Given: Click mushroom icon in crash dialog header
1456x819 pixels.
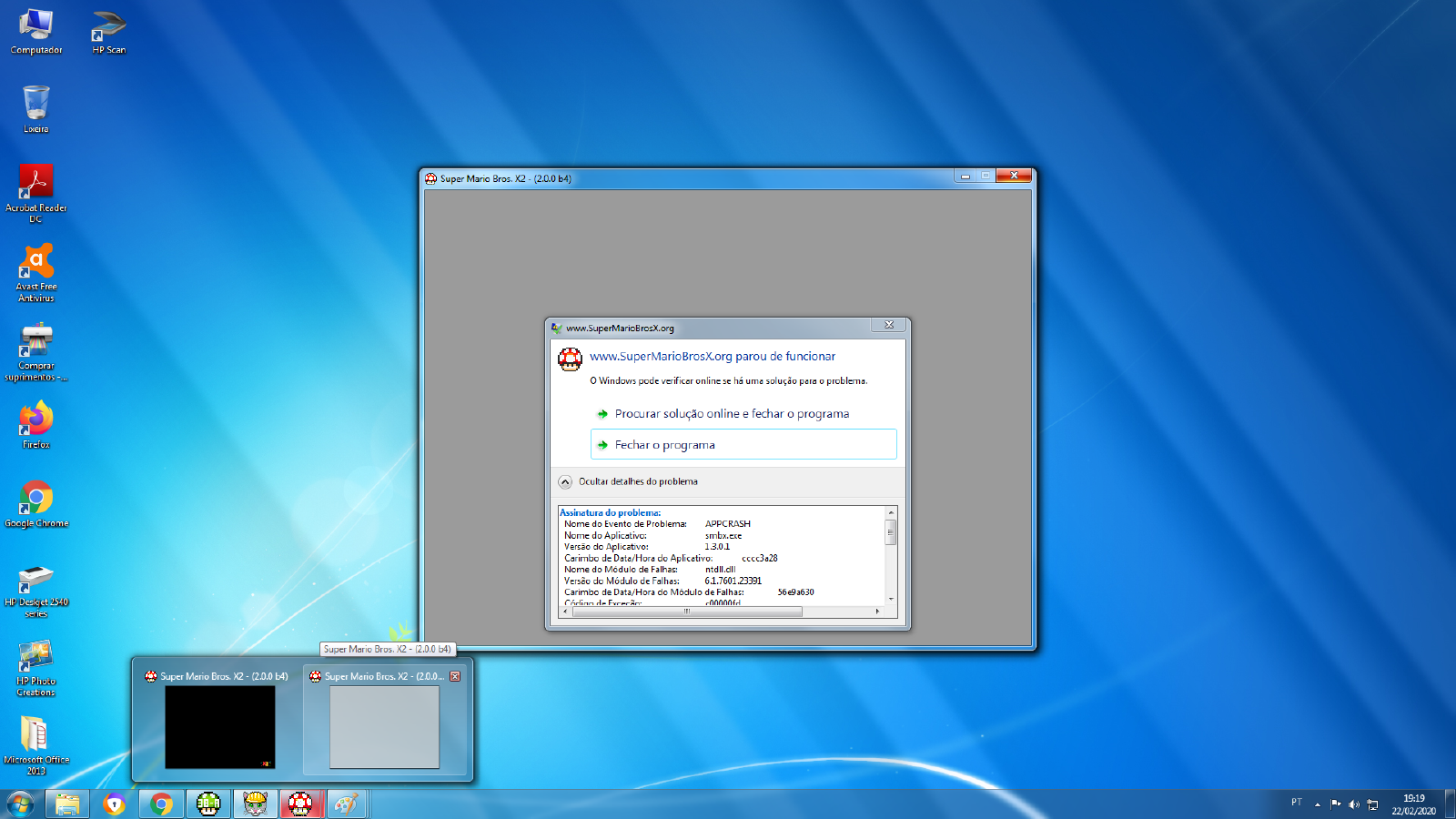Looking at the screenshot, I should pos(571,359).
